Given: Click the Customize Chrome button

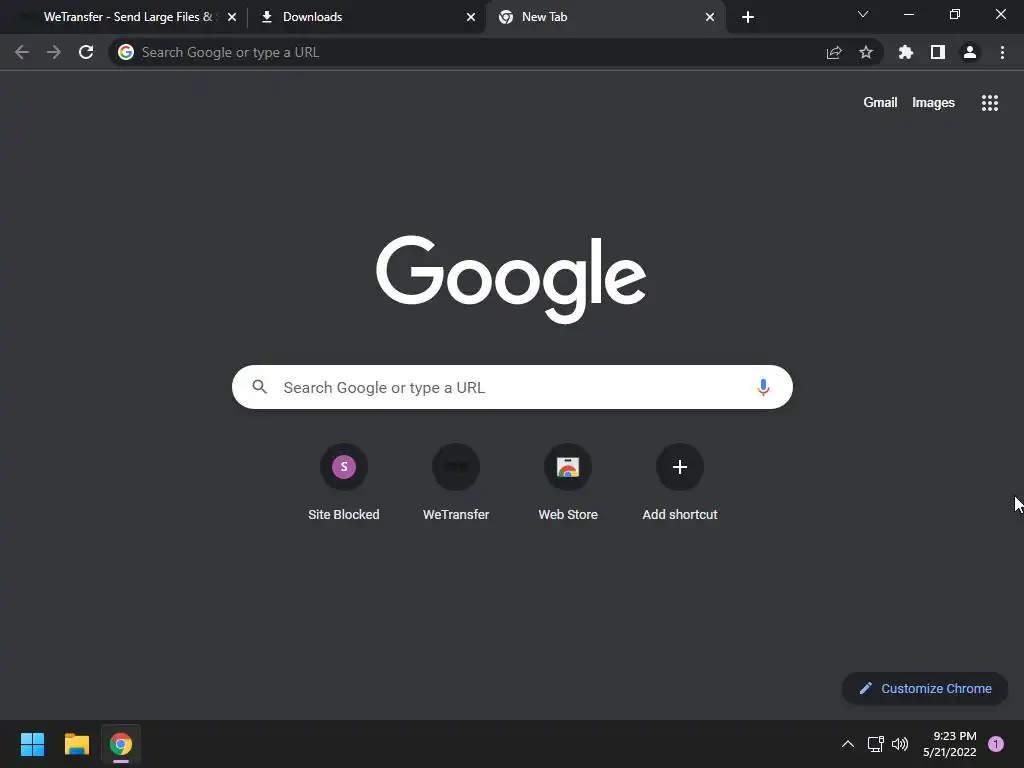Looking at the screenshot, I should (925, 688).
